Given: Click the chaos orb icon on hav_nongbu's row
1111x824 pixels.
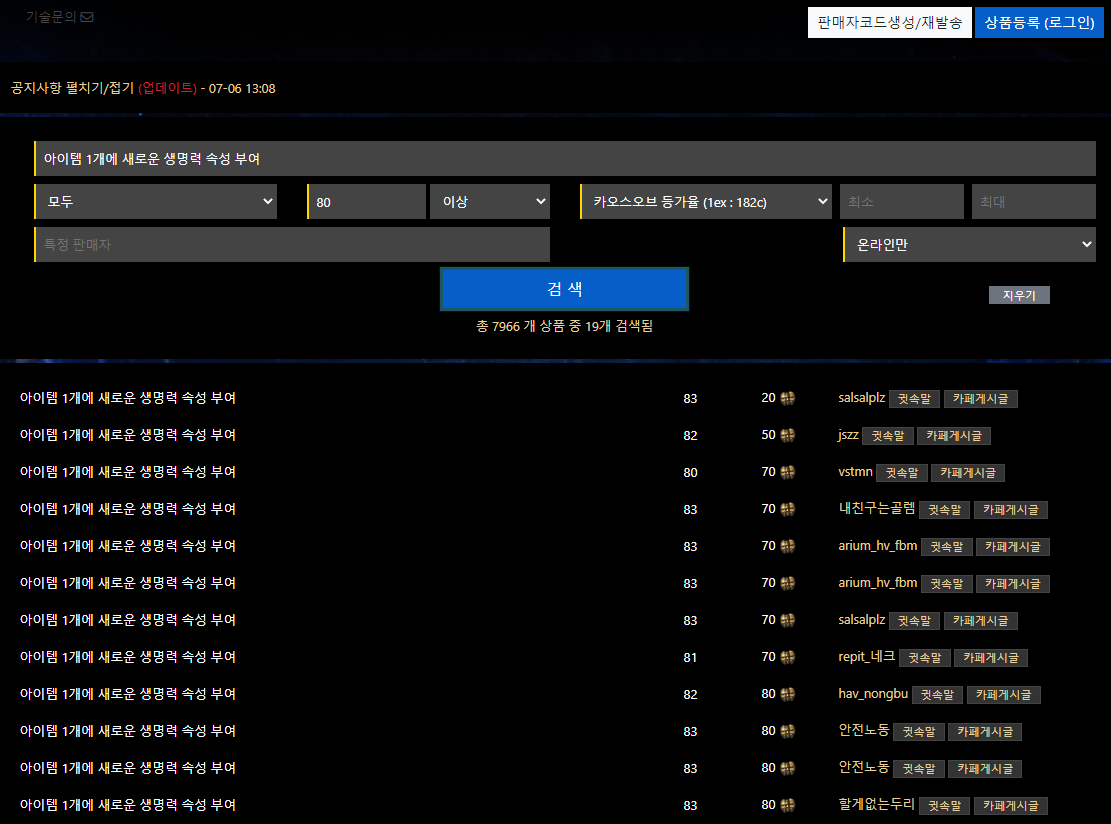Looking at the screenshot, I should (787, 694).
